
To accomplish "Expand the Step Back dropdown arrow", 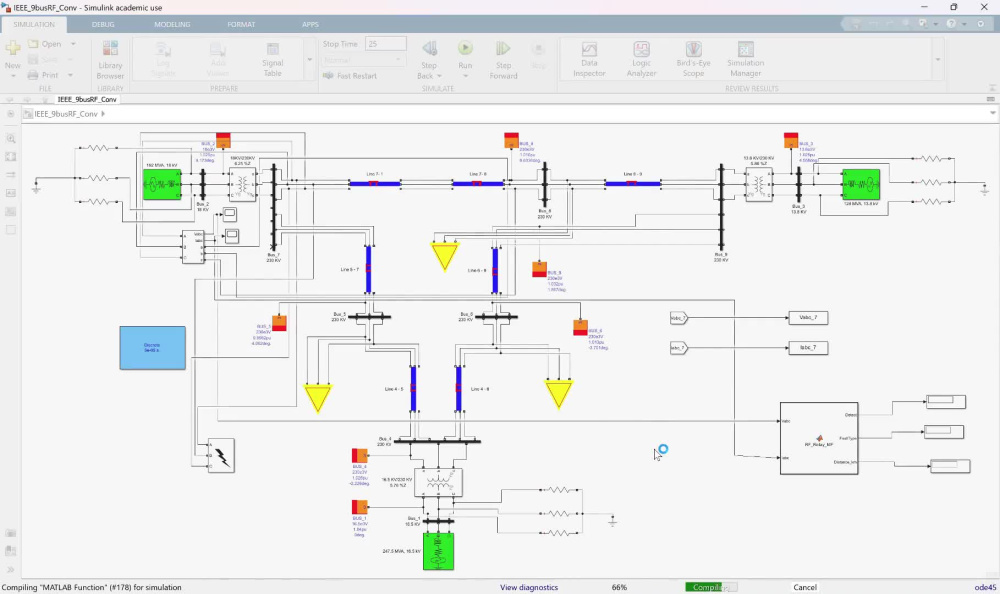I will click(x=439, y=76).
